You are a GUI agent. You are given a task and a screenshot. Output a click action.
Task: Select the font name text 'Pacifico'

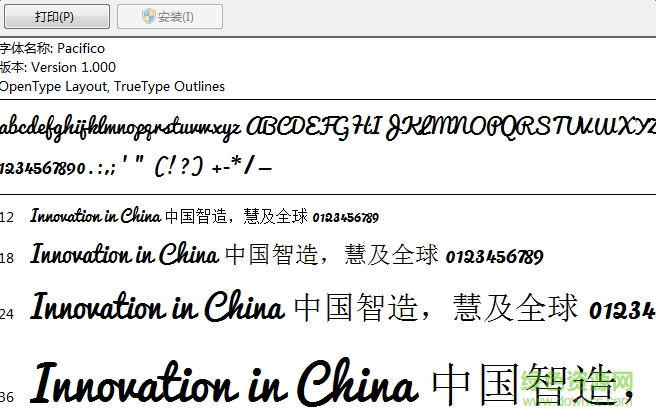tap(81, 49)
